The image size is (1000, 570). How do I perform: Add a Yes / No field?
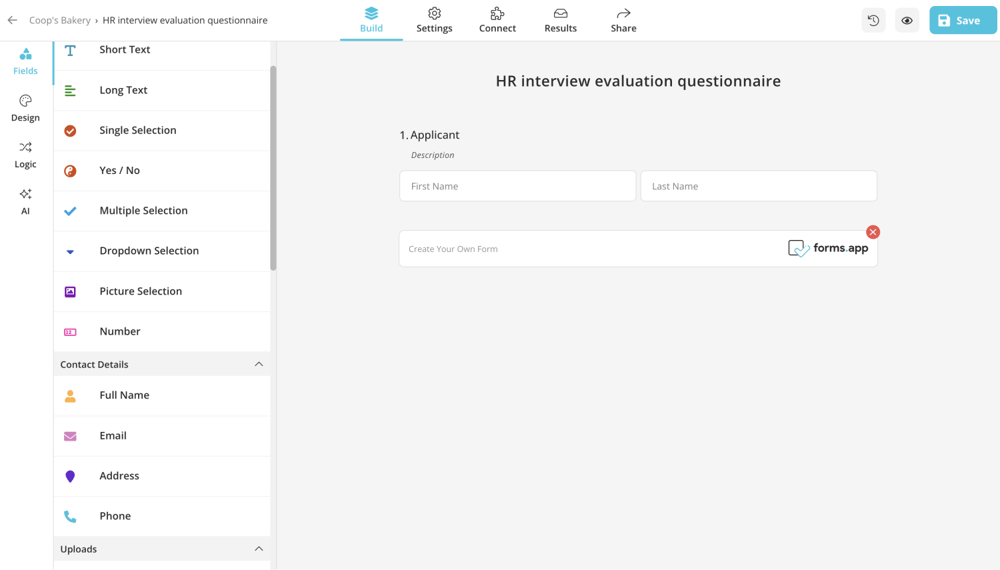point(162,171)
